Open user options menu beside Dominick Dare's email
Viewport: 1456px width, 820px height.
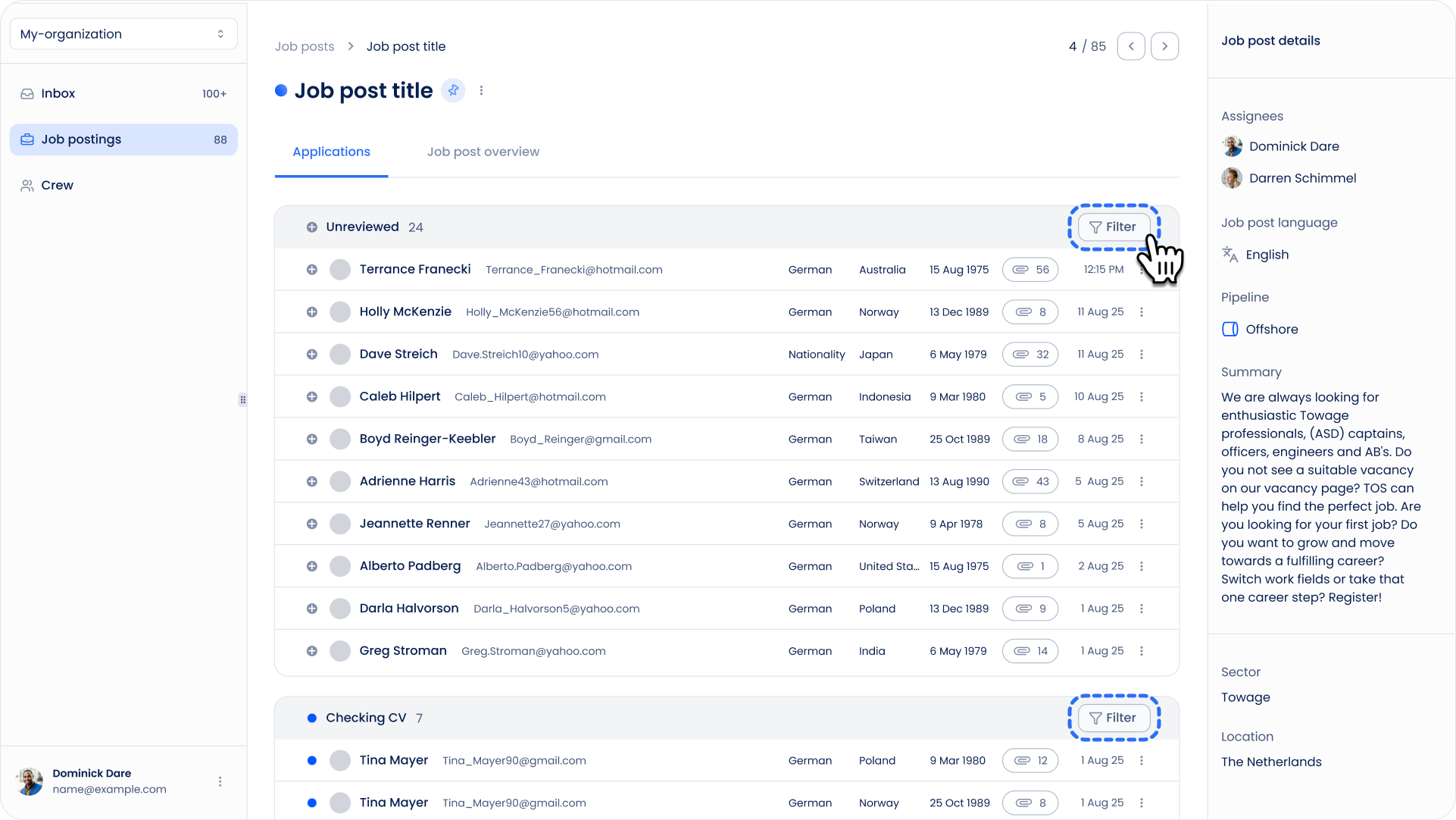pyautogui.click(x=220, y=781)
